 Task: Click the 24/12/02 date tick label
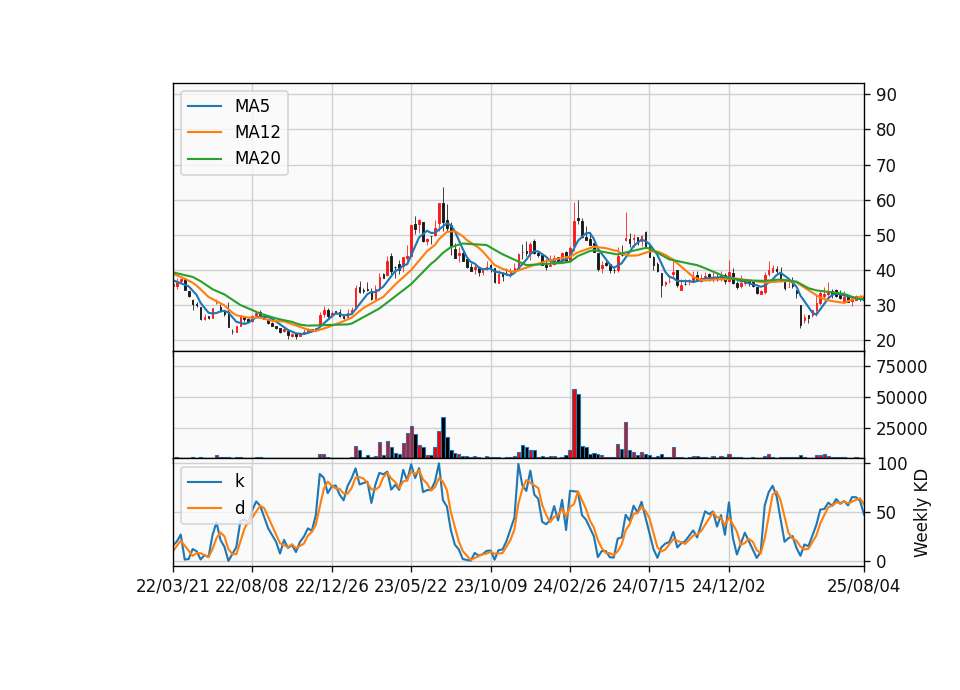[x=729, y=586]
